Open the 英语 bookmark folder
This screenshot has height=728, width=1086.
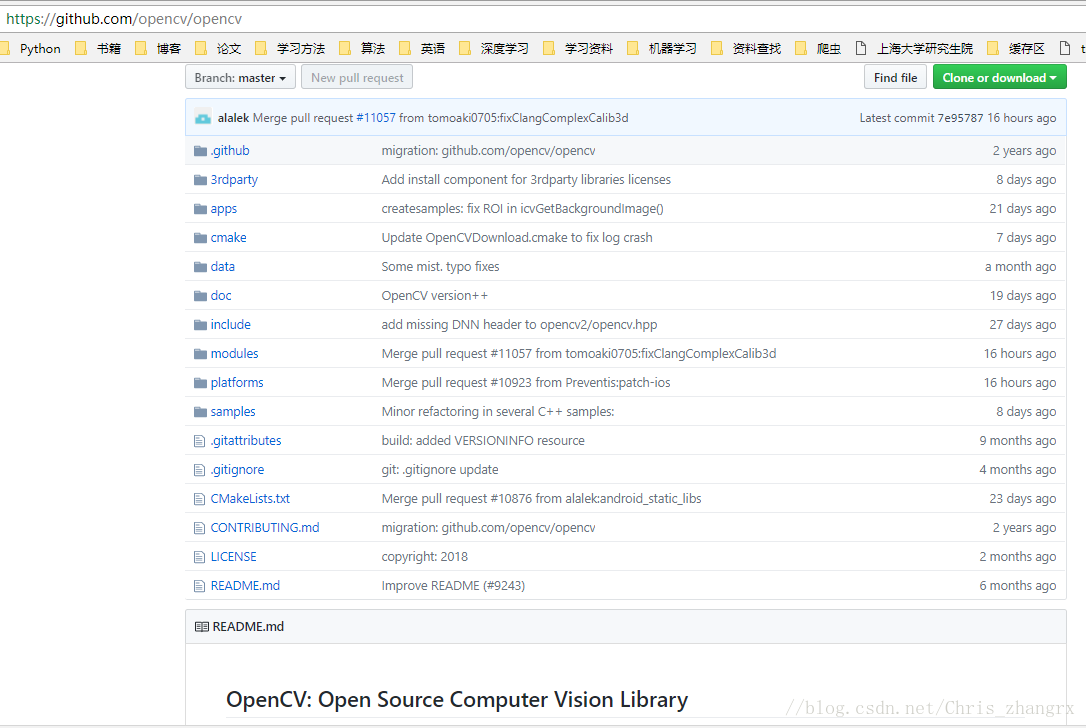tap(423, 48)
